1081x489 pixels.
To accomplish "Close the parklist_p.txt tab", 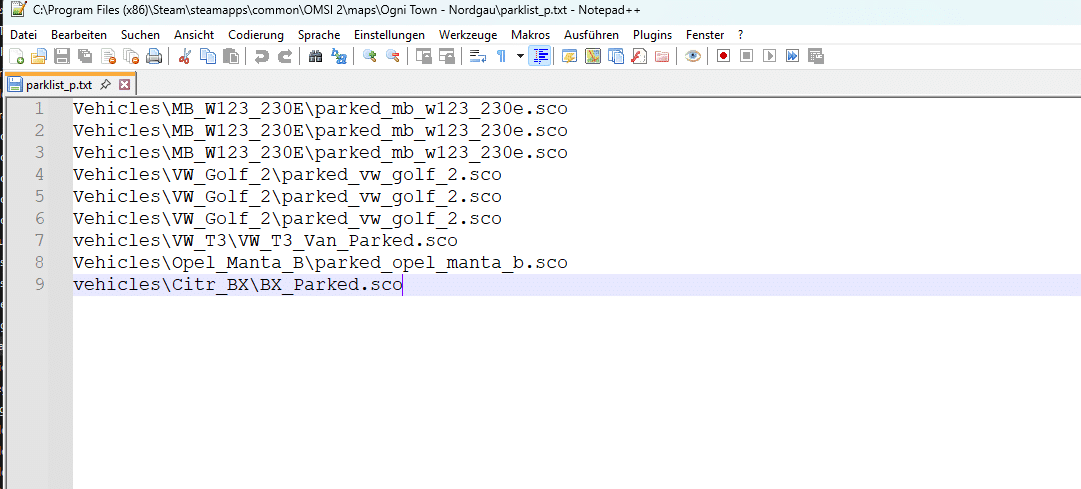I will 126,85.
